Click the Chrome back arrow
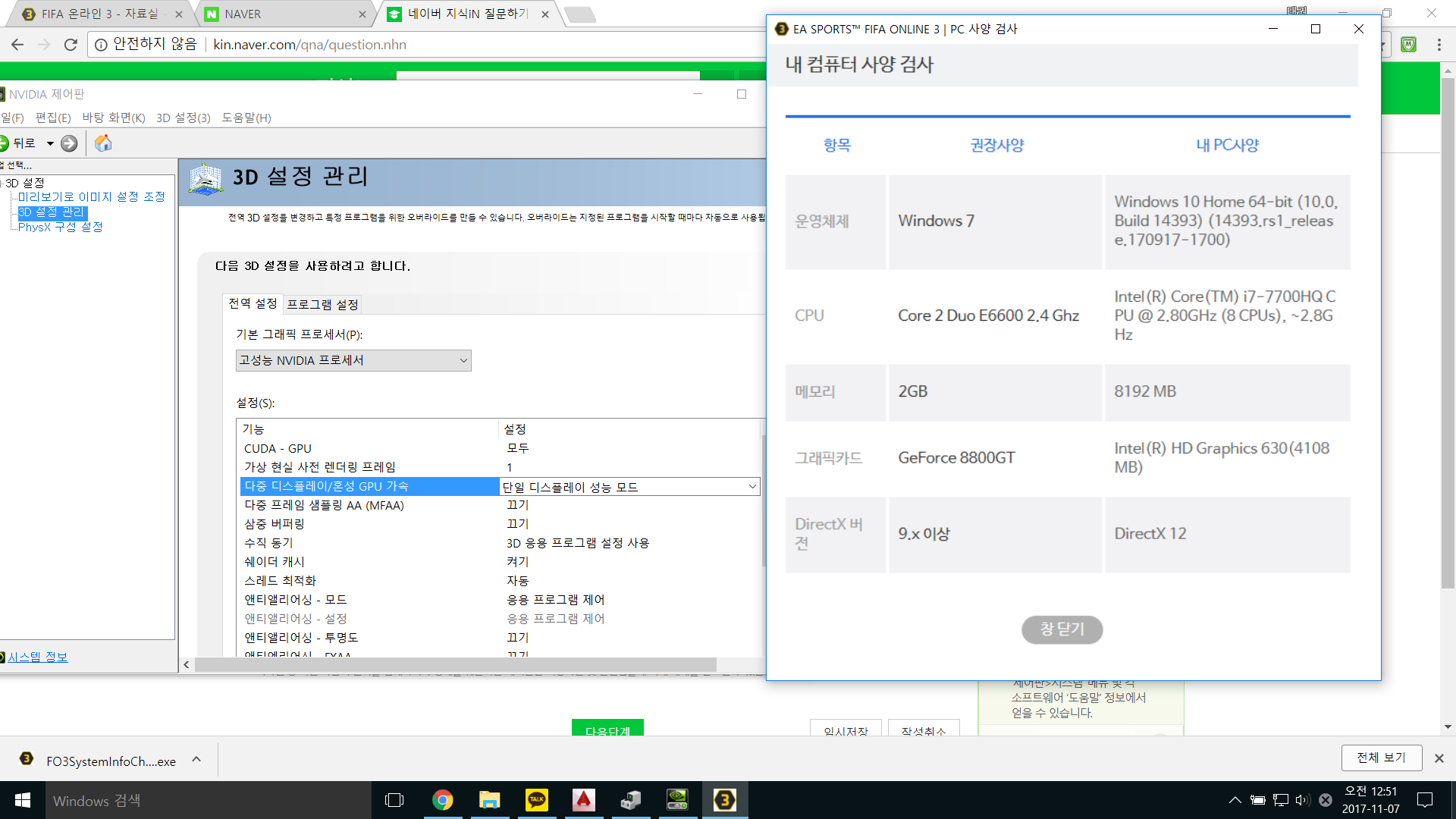 click(17, 45)
